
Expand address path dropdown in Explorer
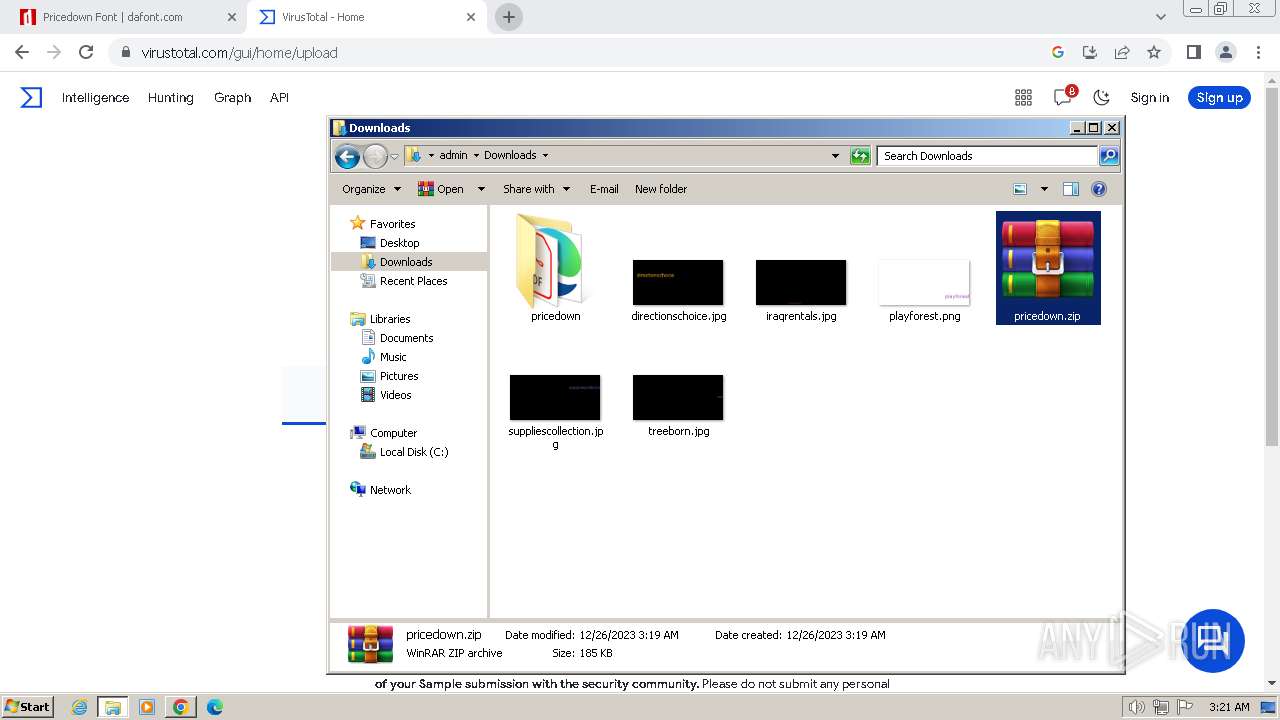[835, 155]
